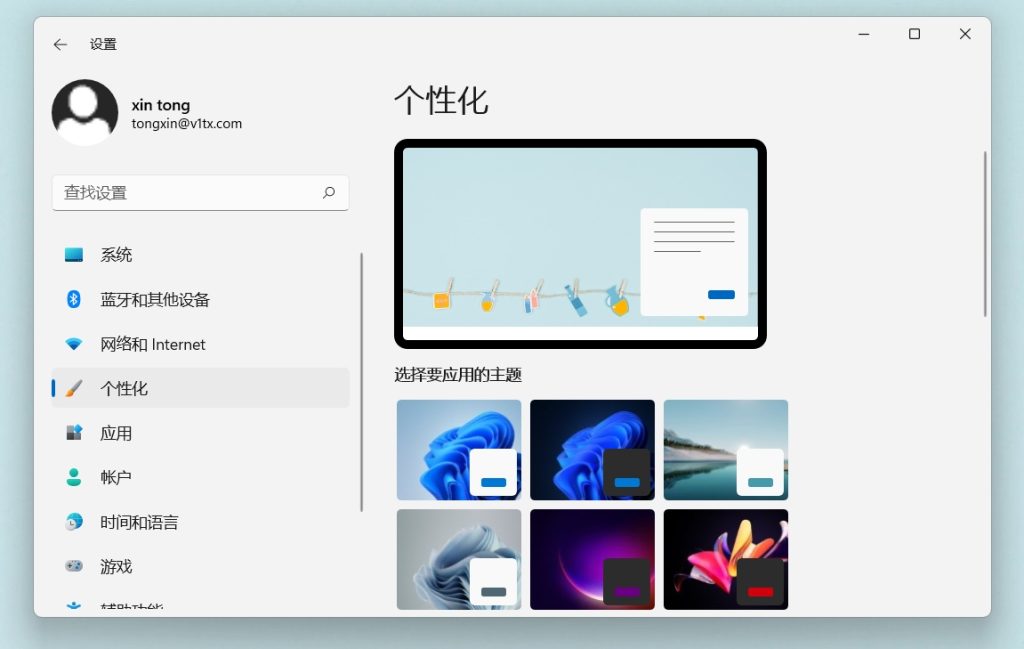Apply the lake landscape theme

[726, 450]
